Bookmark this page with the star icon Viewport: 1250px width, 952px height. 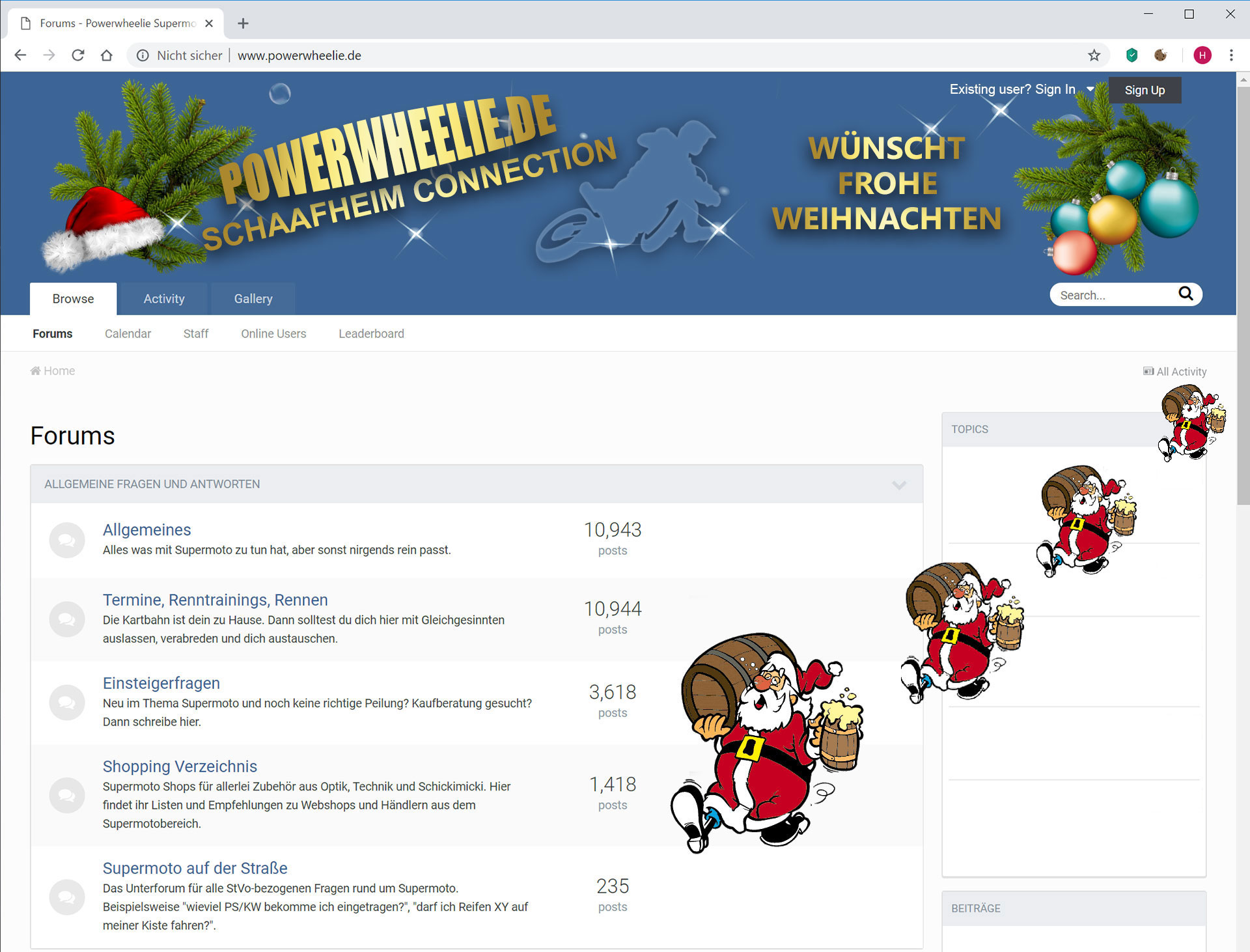(x=1094, y=55)
